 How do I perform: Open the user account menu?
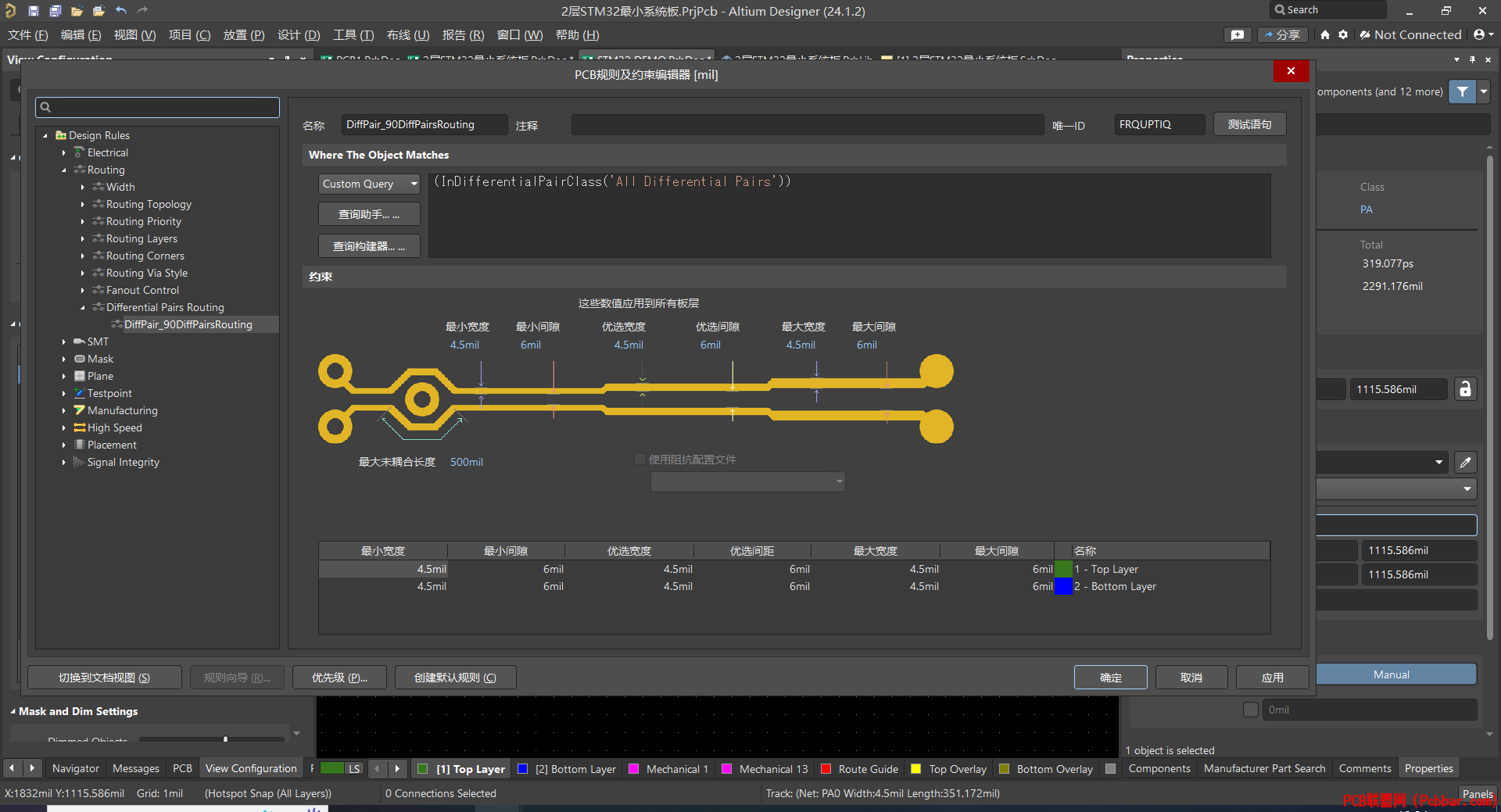click(1483, 35)
